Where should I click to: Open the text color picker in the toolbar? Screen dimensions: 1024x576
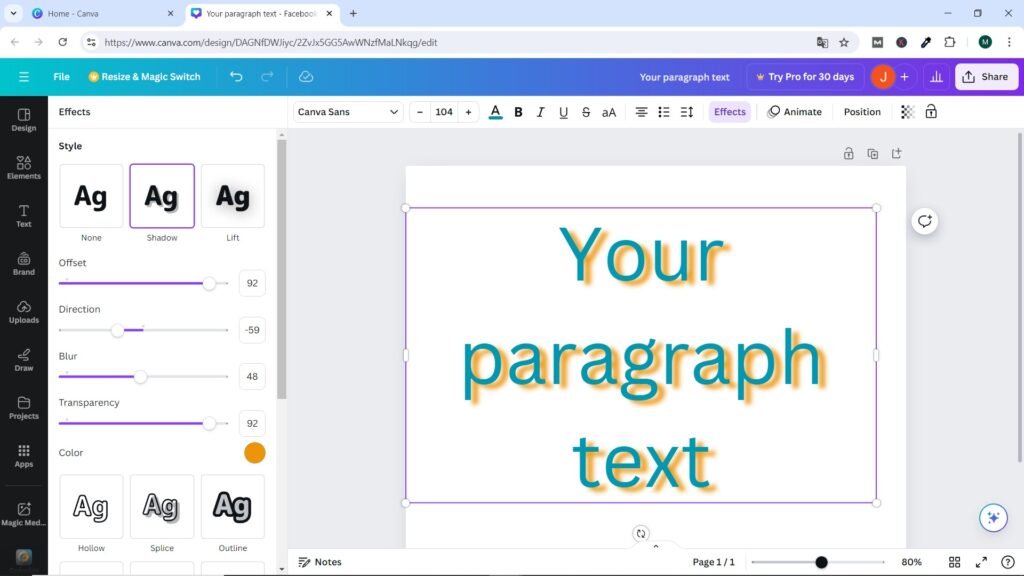(495, 112)
